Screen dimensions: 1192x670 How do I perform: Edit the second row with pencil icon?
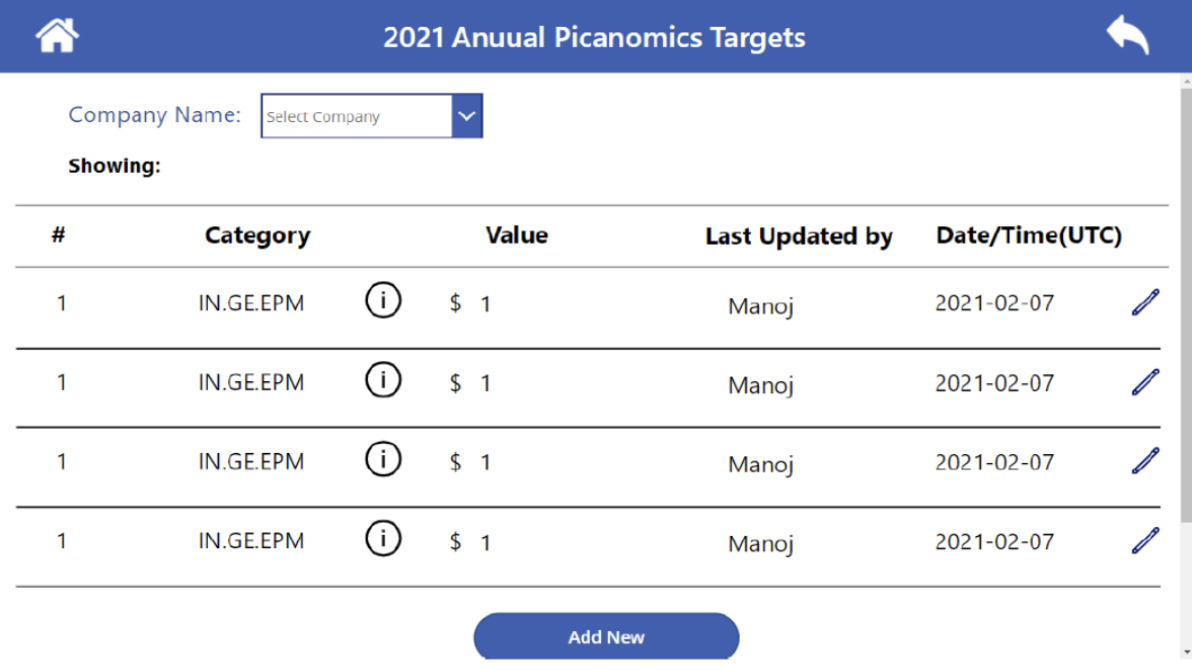click(x=1145, y=381)
